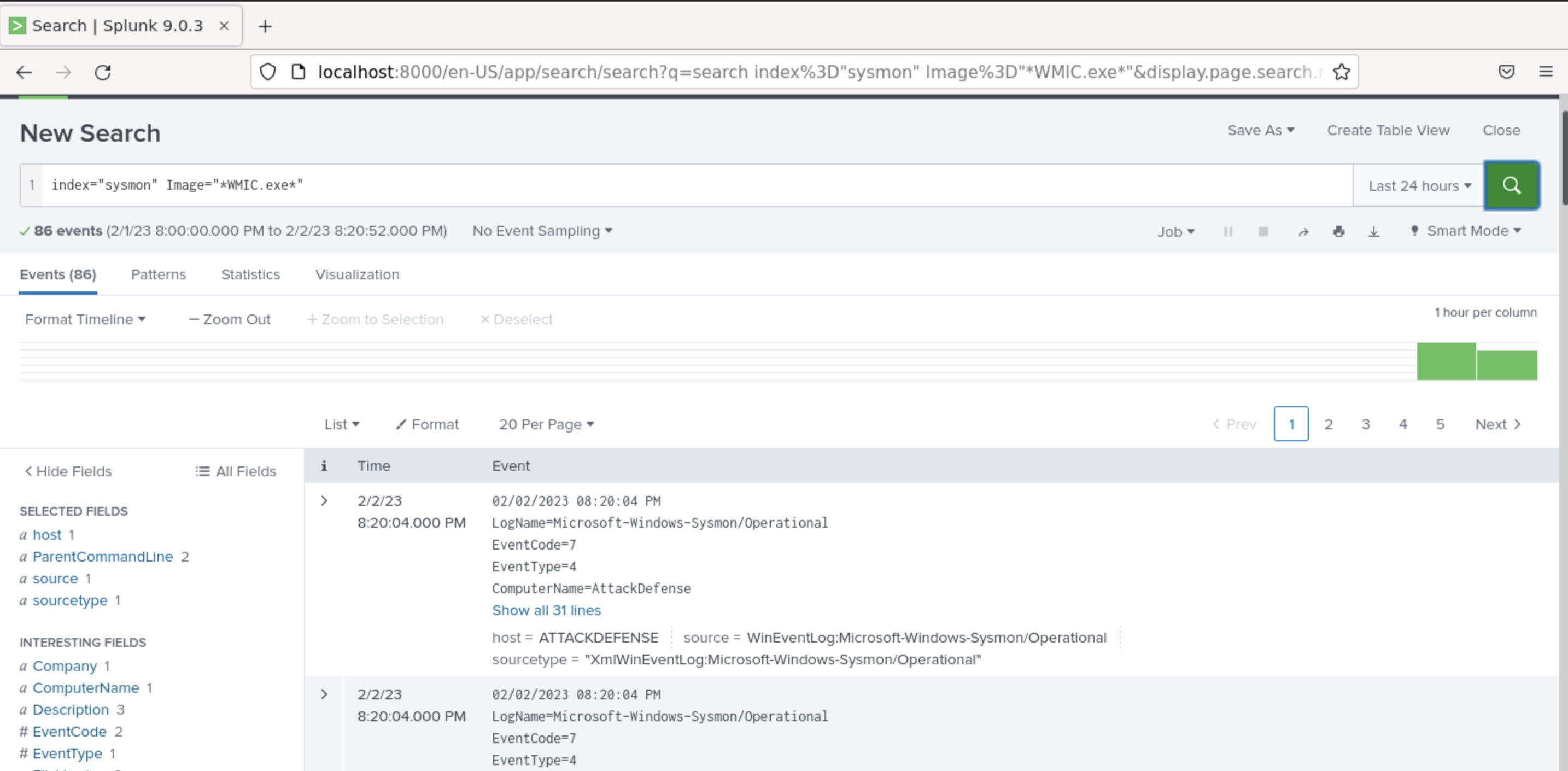Close the Splunk browser tab
Viewport: 1568px width, 771px height.
coord(224,26)
